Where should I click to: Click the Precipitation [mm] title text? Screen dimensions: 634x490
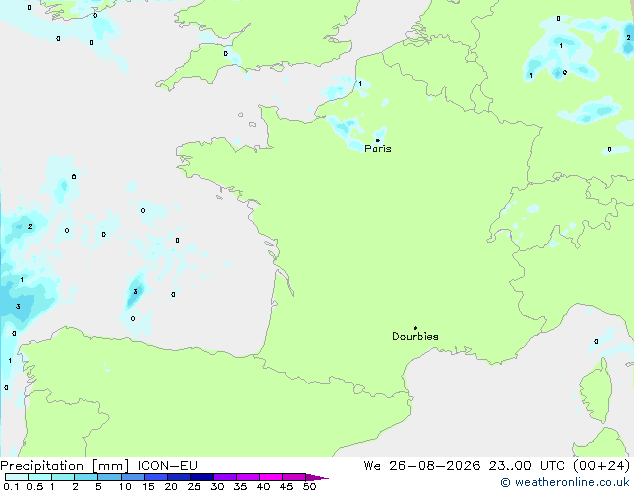(x=65, y=466)
